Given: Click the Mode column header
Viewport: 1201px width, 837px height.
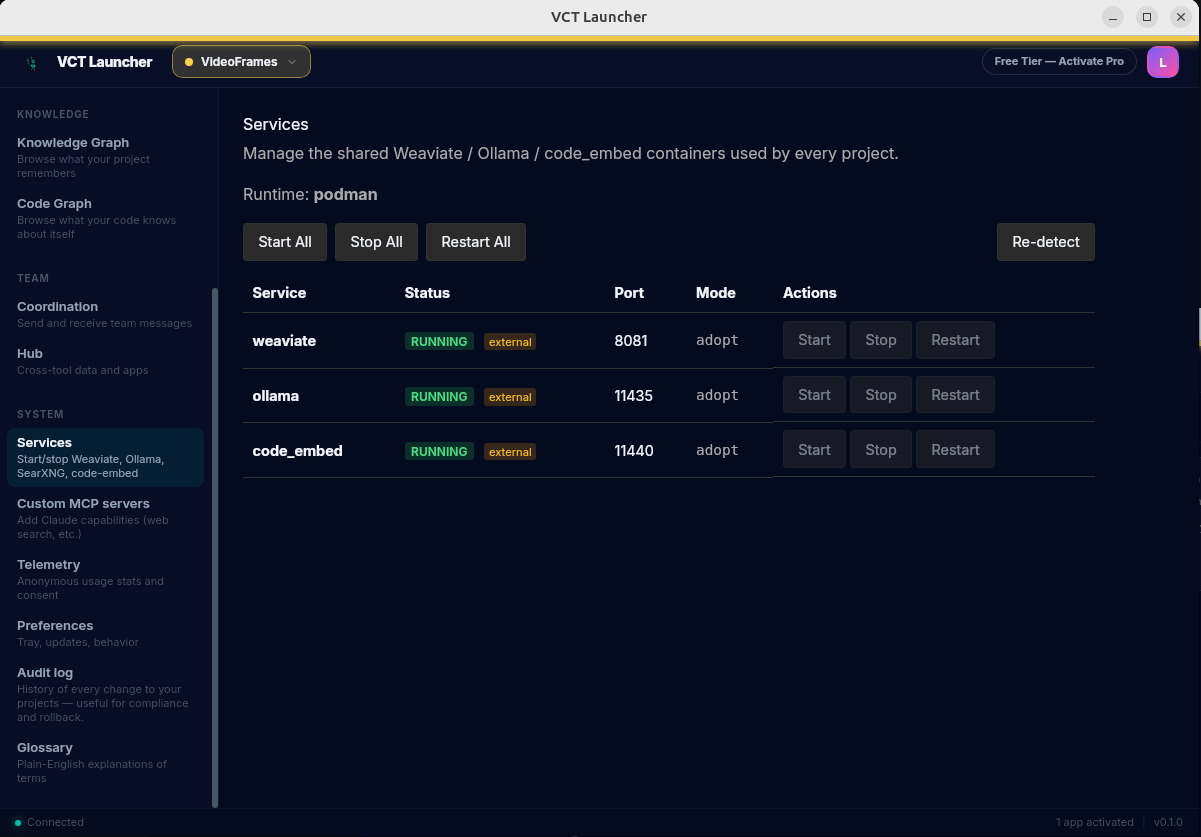Looking at the screenshot, I should click(x=716, y=293).
